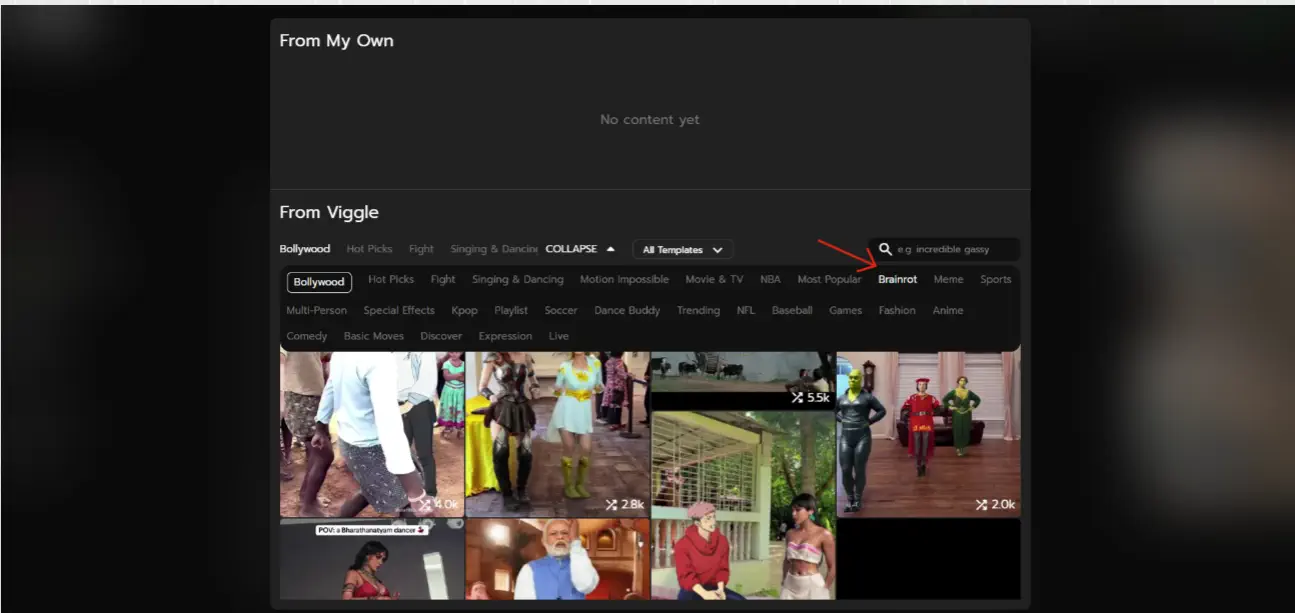Choose the Soccer category
Screen dimensions: 1295x613
[561, 310]
